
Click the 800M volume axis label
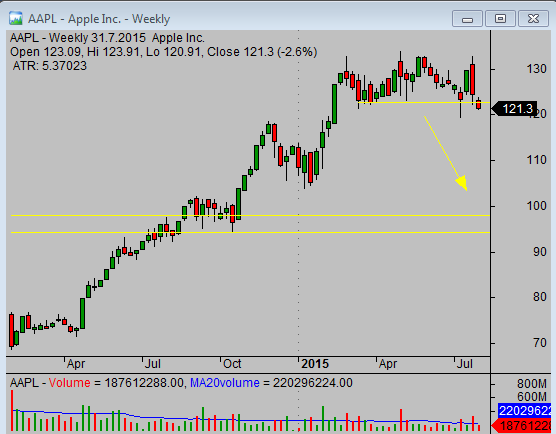click(x=532, y=384)
